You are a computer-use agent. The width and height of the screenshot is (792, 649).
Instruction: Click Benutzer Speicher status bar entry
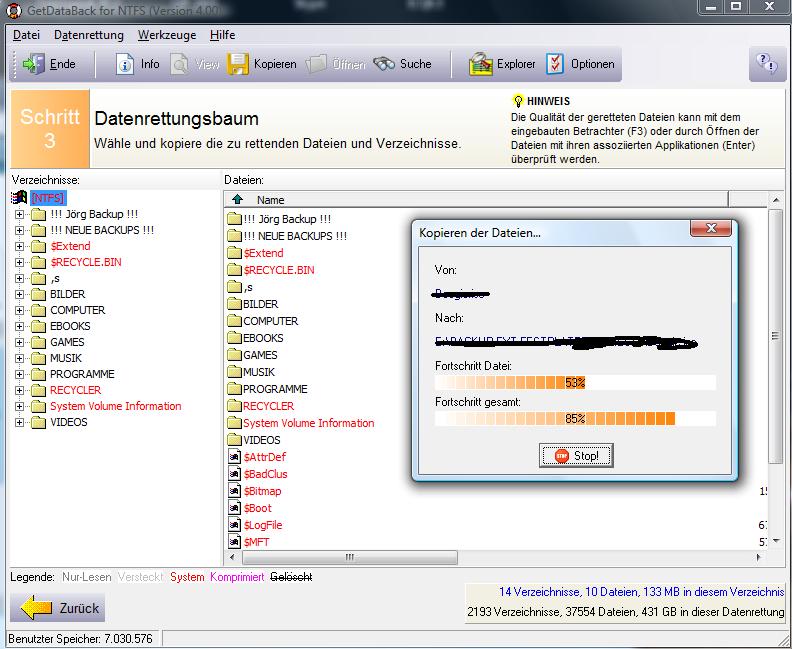tap(80, 639)
